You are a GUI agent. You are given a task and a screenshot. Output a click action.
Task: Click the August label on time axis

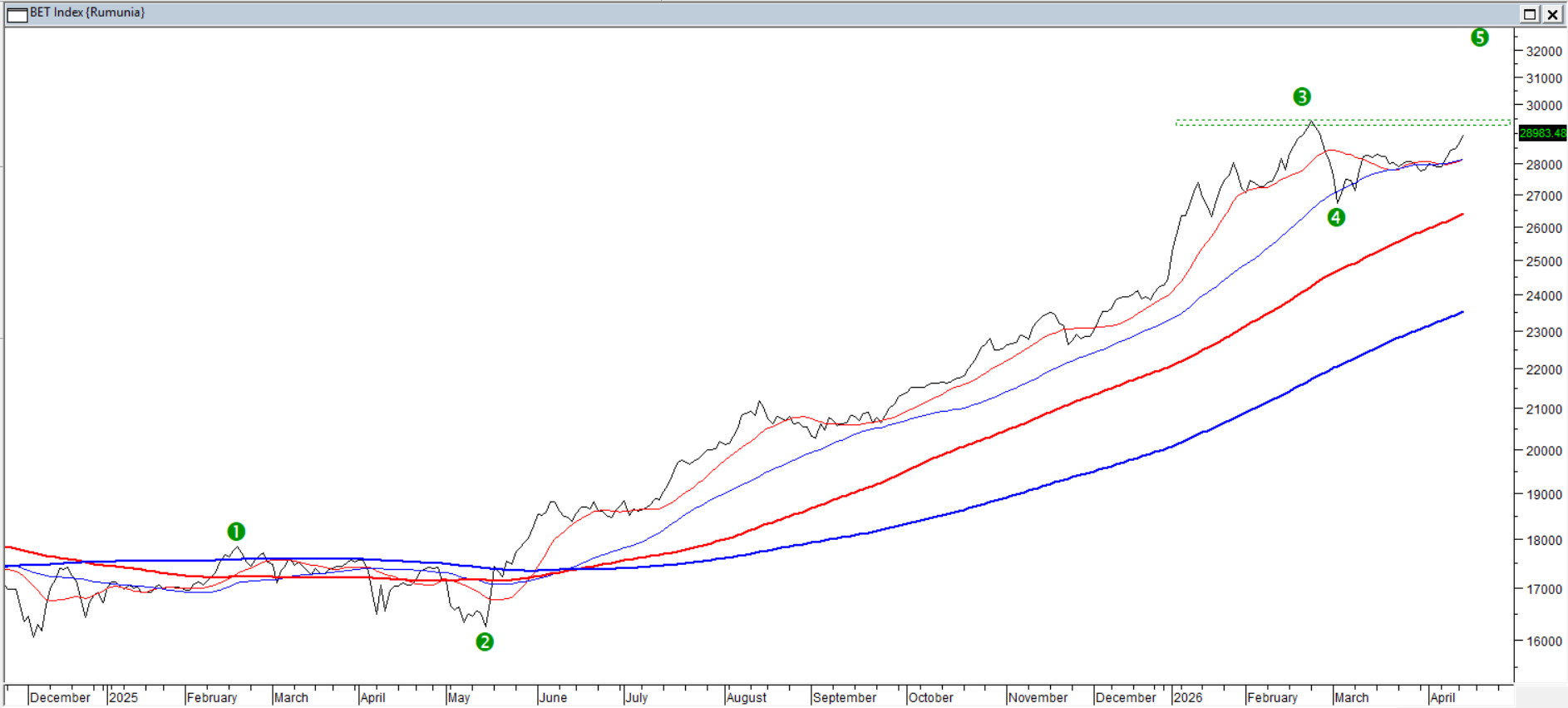(746, 697)
